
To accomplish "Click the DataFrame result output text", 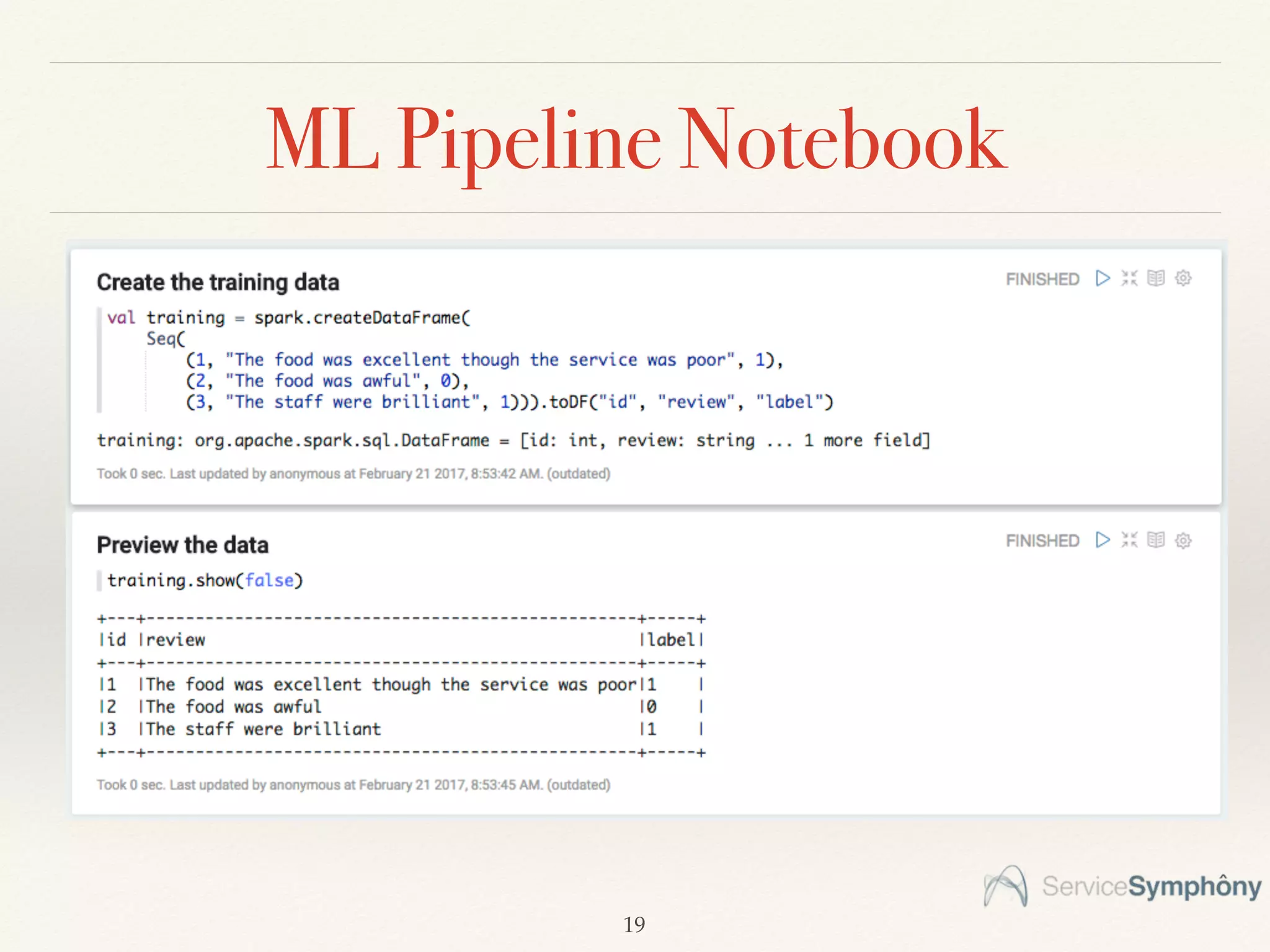I will tap(513, 441).
